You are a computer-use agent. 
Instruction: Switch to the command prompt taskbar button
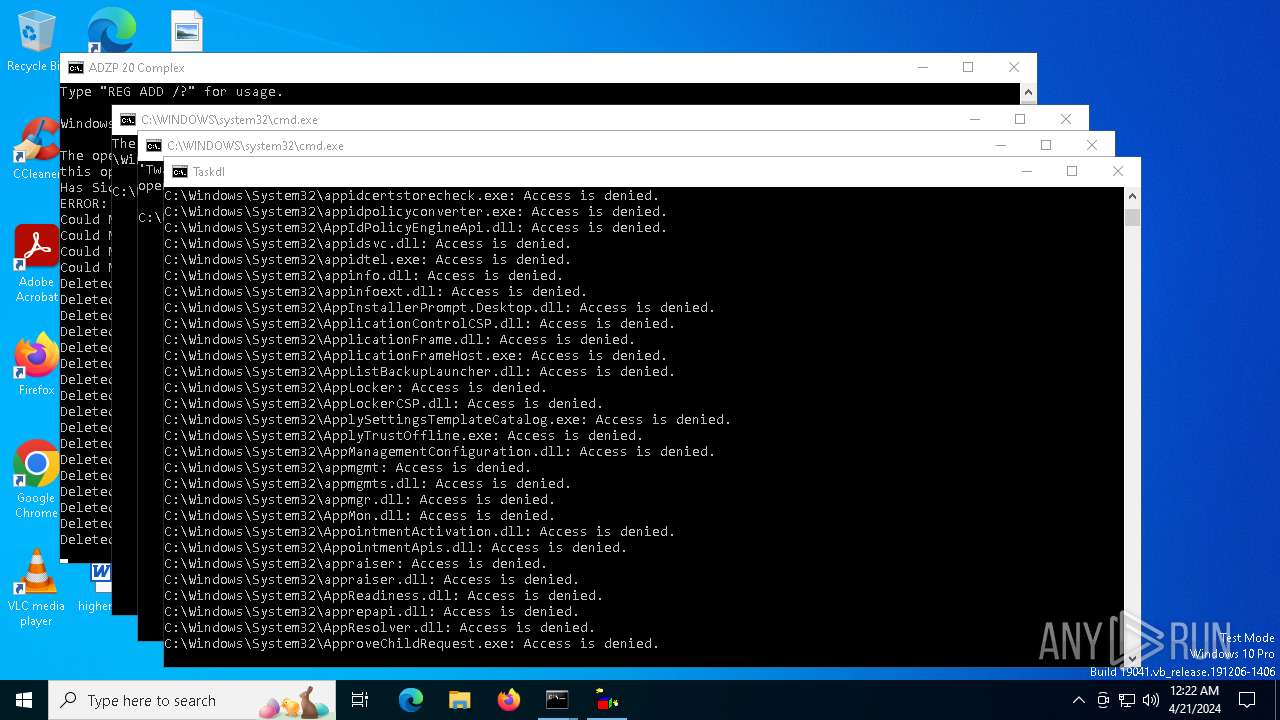tap(557, 700)
